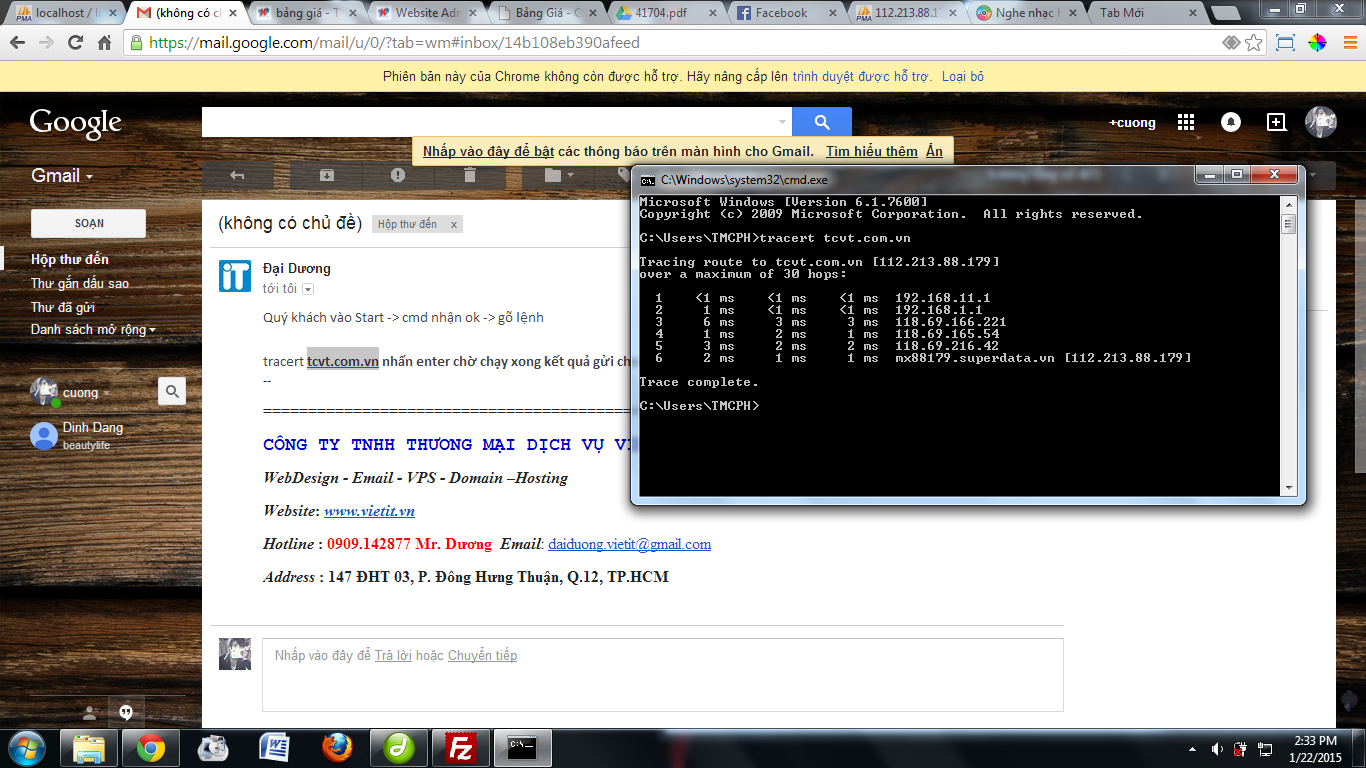The height and width of the screenshot is (768, 1366).
Task: Select the Dinh Dang chat contact
Action: [92, 435]
